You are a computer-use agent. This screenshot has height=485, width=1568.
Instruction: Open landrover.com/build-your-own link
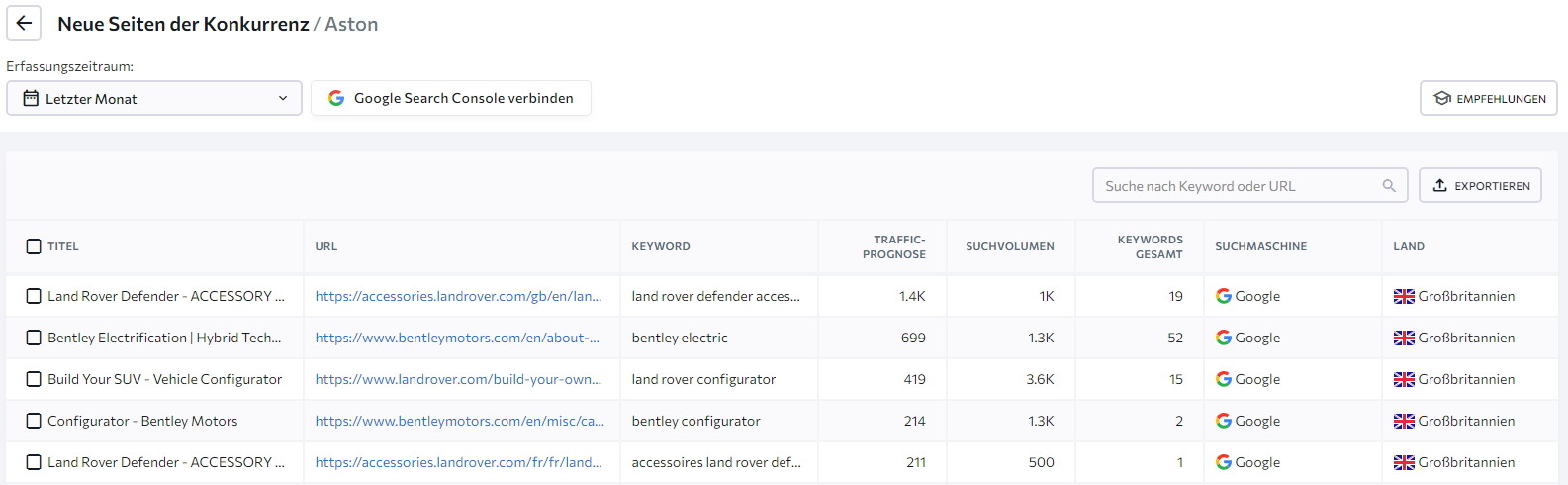[x=458, y=379]
